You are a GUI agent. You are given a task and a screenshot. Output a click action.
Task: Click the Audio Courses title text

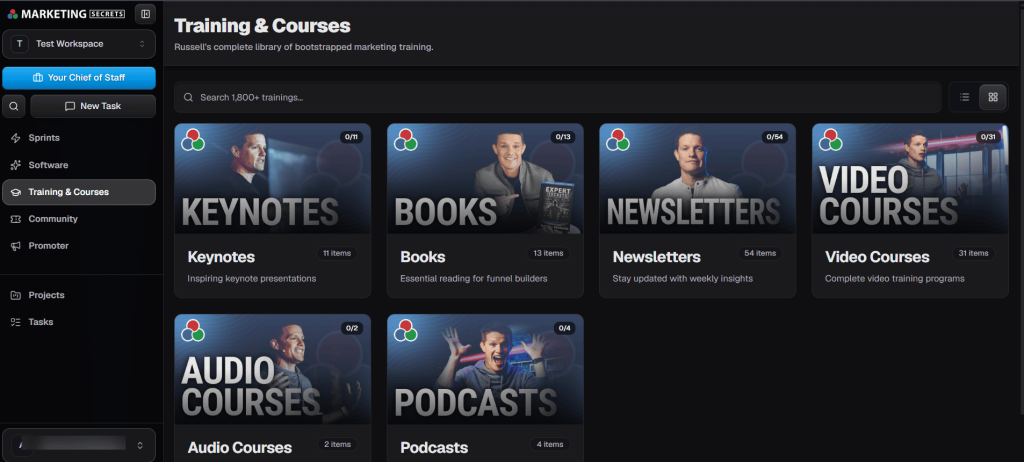pyautogui.click(x=240, y=448)
